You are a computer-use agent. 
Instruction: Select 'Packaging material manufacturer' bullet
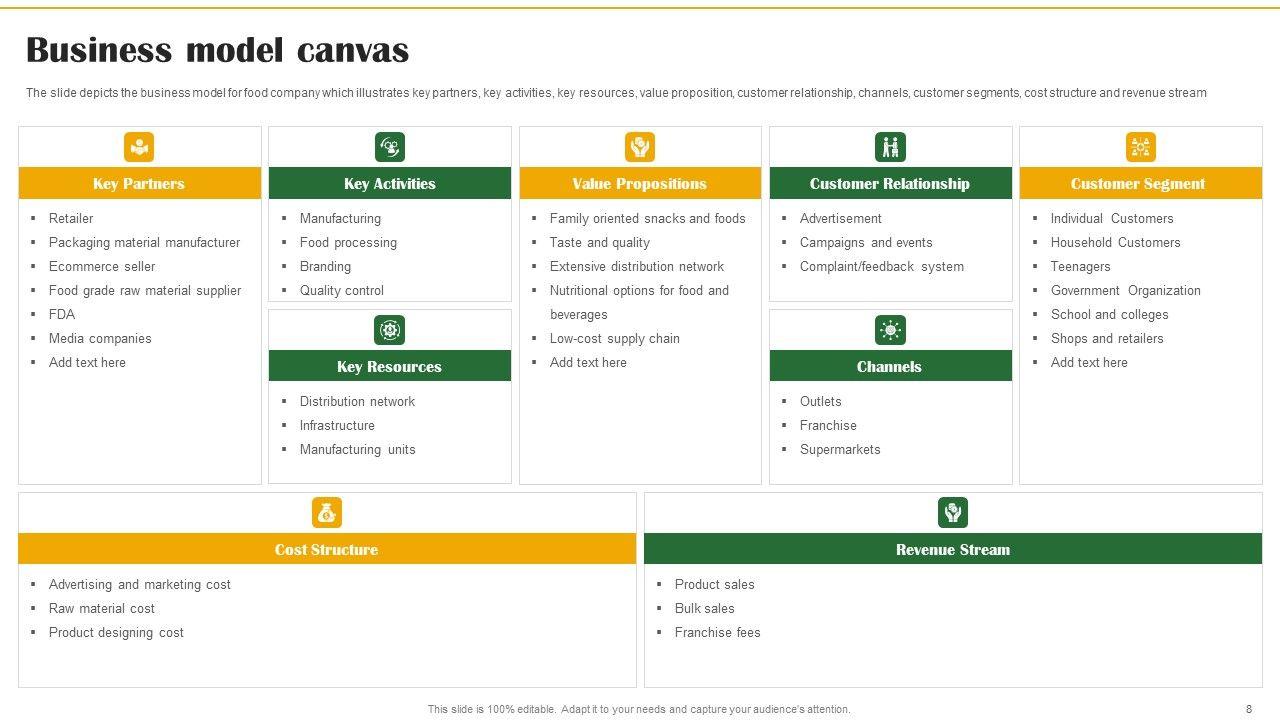[x=144, y=242]
